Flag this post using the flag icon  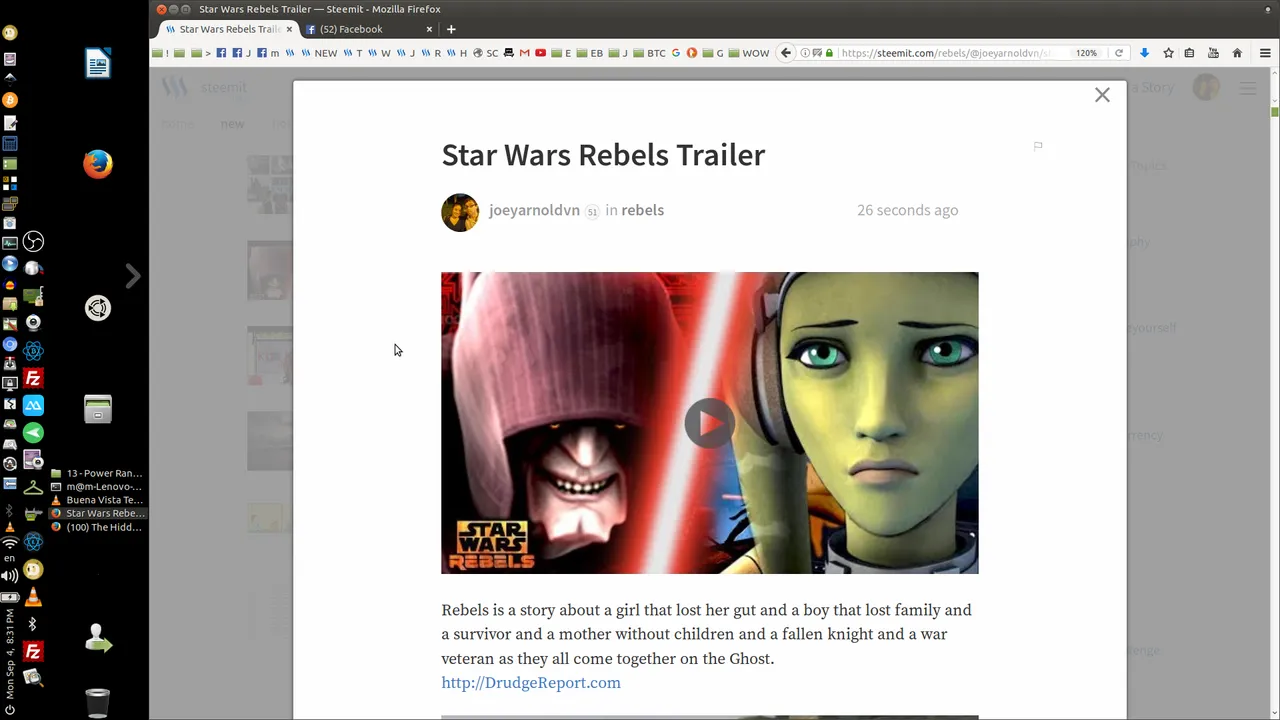[1038, 146]
